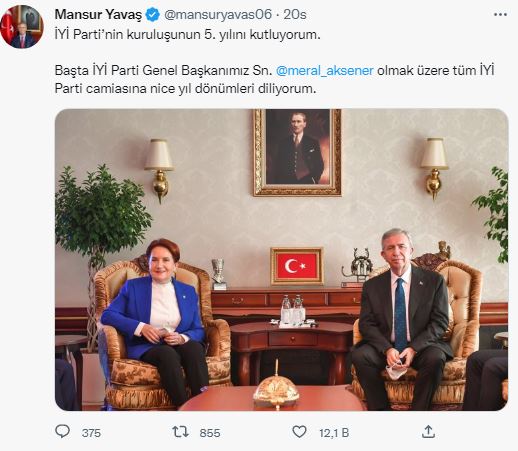Click the share upload icon

point(428,432)
